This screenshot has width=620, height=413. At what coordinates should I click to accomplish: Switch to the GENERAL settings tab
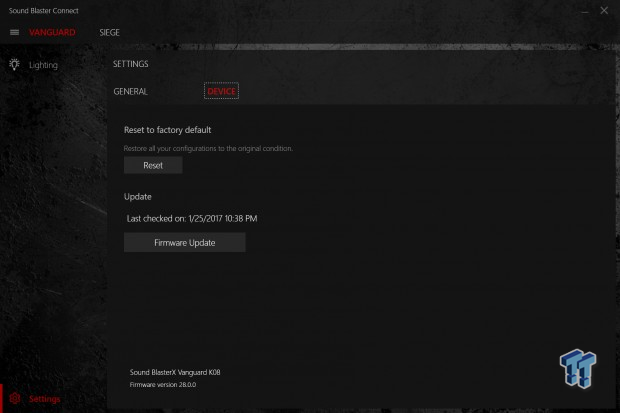pyautogui.click(x=130, y=91)
